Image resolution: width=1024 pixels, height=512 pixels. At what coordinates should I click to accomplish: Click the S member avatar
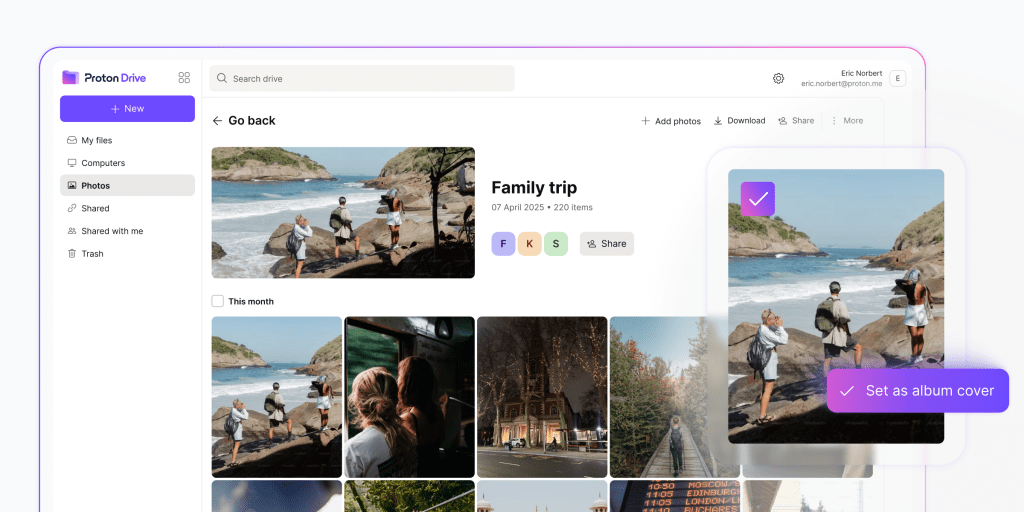pyautogui.click(x=556, y=244)
